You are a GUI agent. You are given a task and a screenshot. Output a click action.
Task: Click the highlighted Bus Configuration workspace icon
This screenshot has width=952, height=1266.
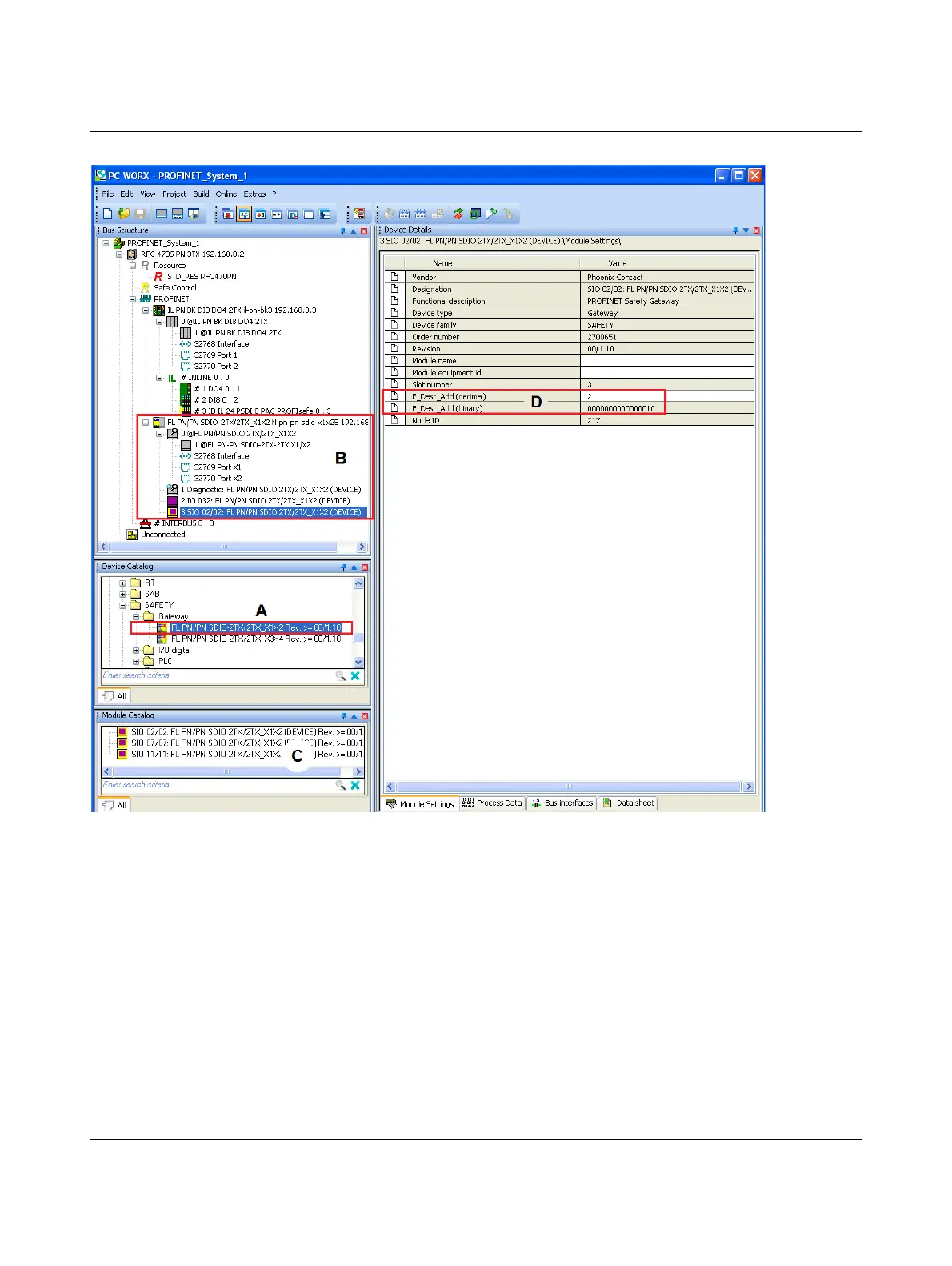pyautogui.click(x=244, y=214)
